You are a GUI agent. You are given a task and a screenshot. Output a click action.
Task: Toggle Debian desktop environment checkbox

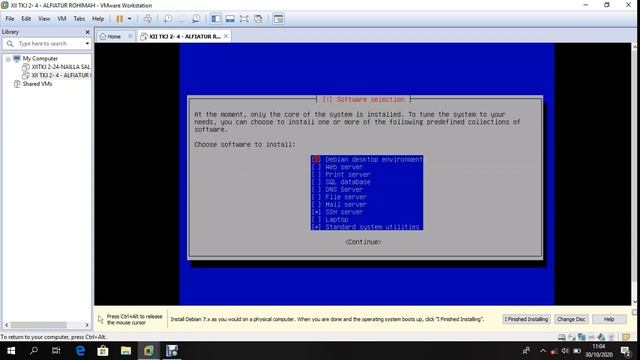coord(316,160)
